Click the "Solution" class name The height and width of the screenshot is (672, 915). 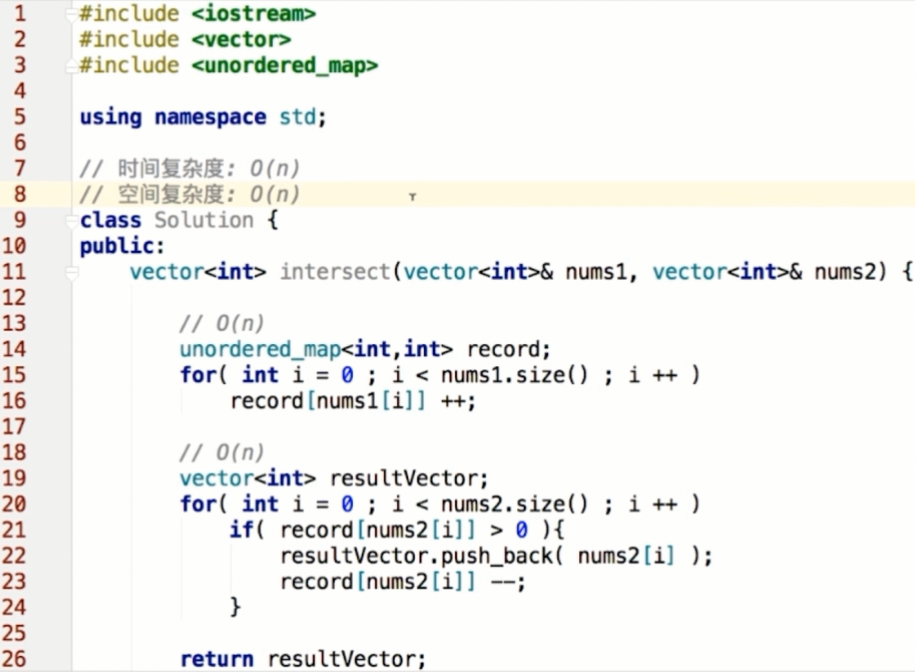(x=204, y=220)
